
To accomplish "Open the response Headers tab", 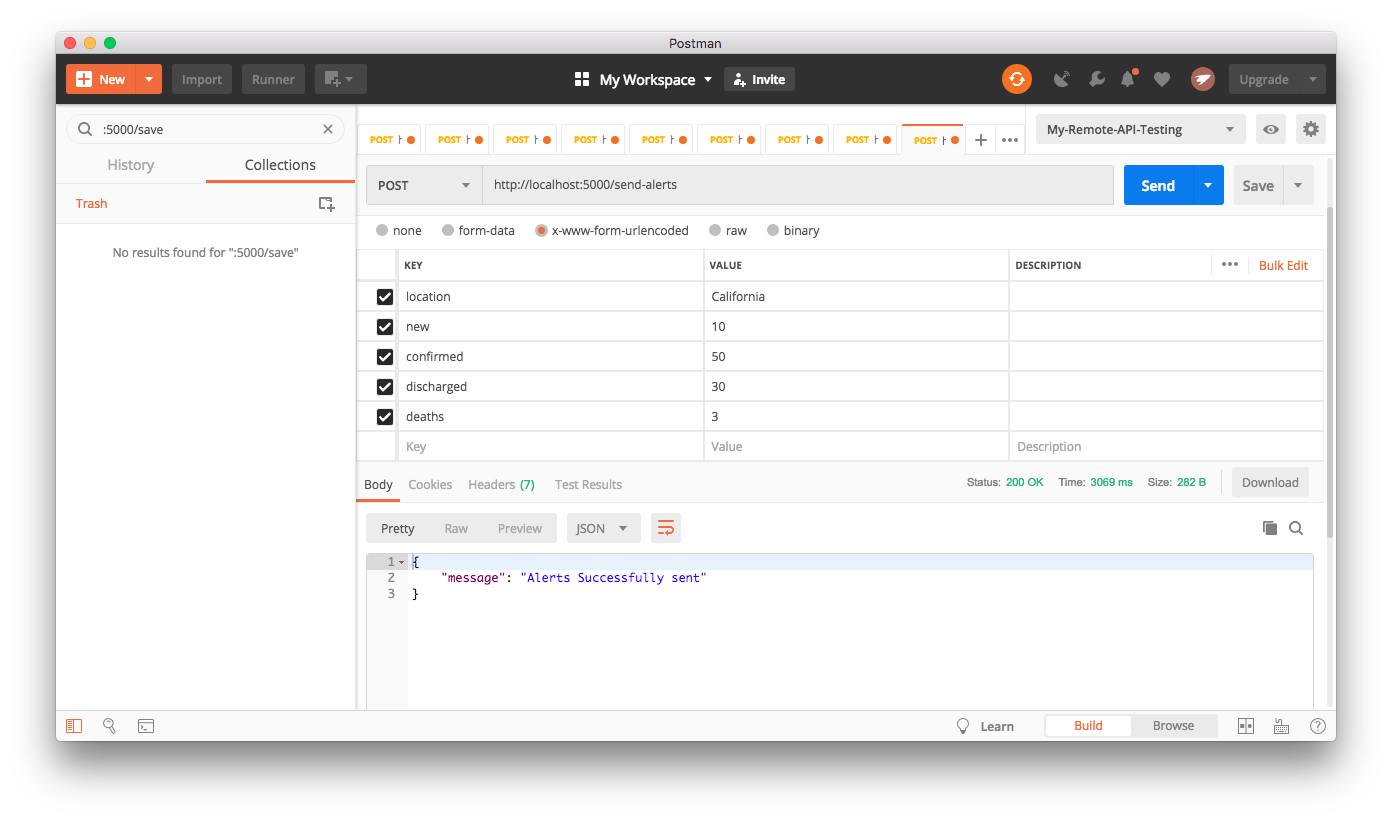I will 501,484.
